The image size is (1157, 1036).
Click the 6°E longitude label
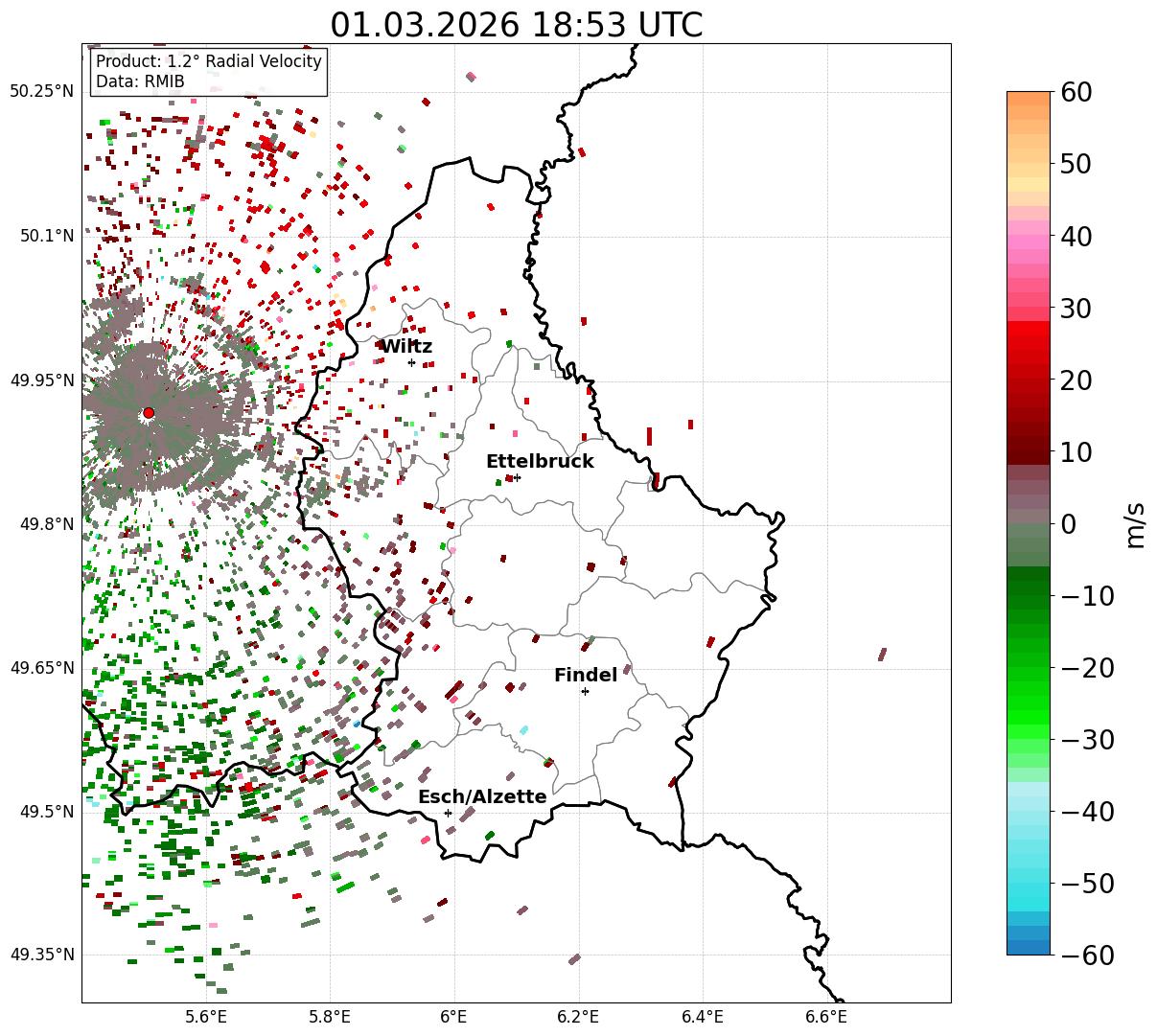[x=453, y=1017]
